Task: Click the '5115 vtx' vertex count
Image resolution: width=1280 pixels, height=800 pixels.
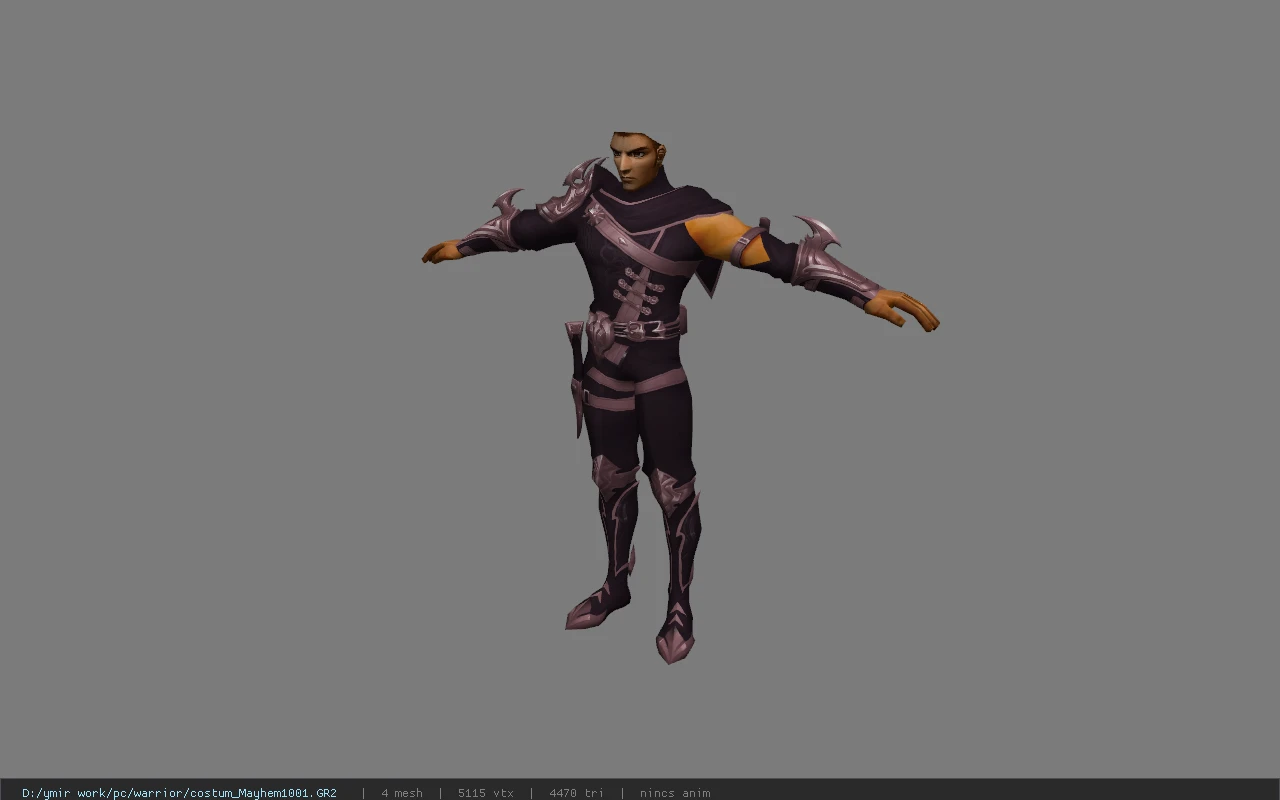Action: (486, 793)
